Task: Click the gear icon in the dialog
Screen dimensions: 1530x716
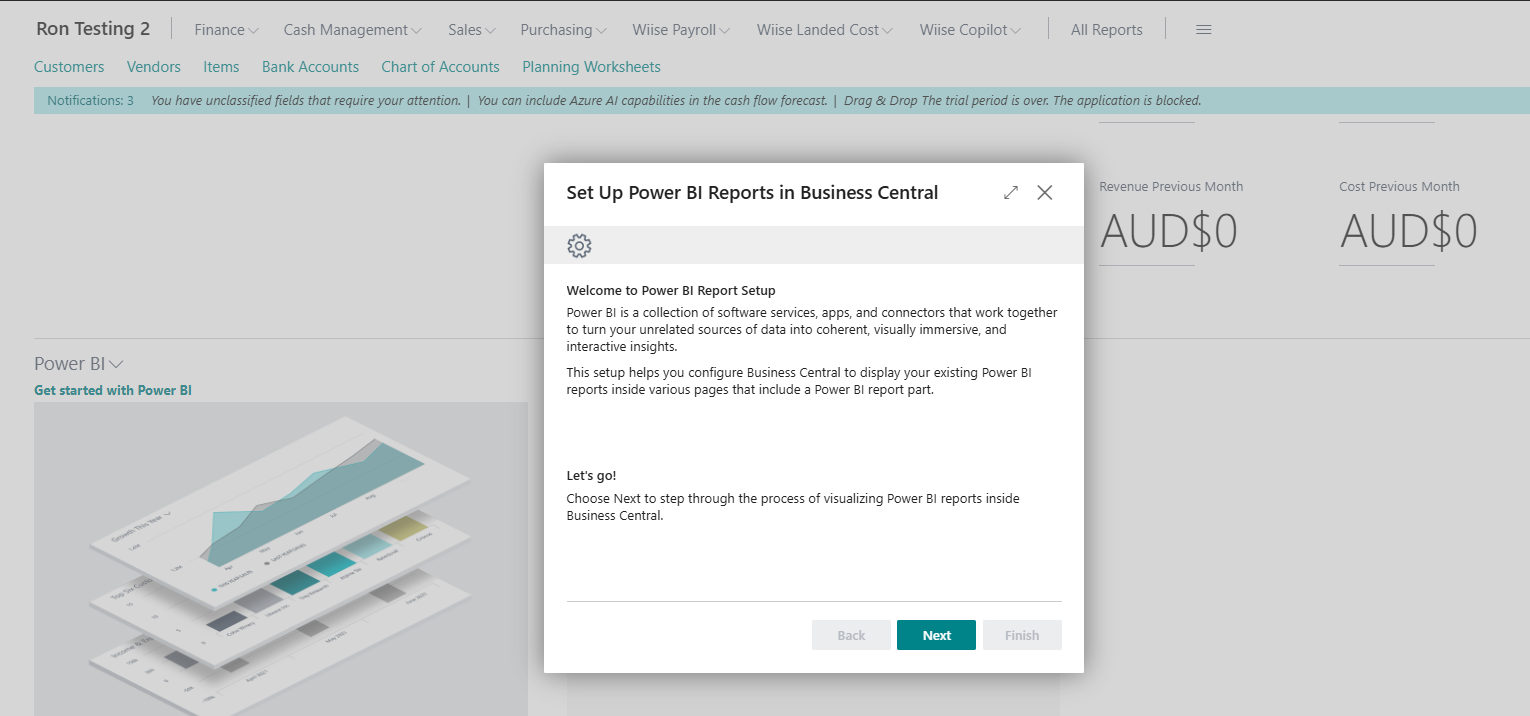Action: pos(579,245)
